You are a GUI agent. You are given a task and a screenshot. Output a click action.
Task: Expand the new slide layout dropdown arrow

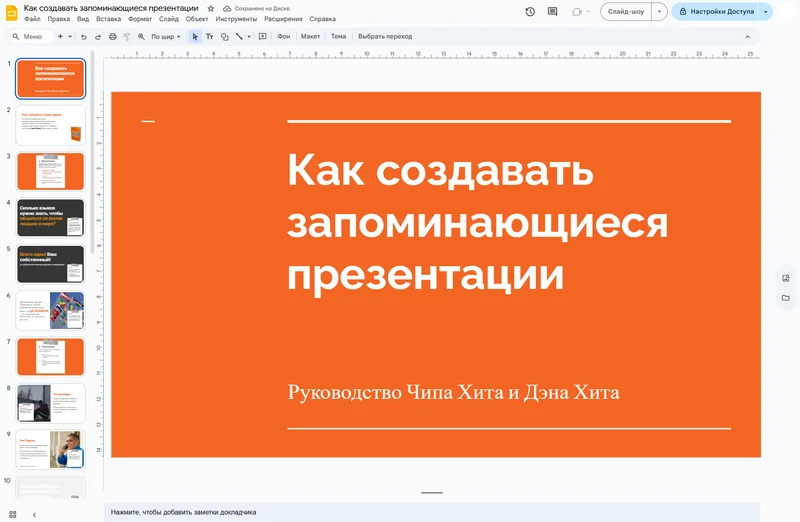coord(70,37)
